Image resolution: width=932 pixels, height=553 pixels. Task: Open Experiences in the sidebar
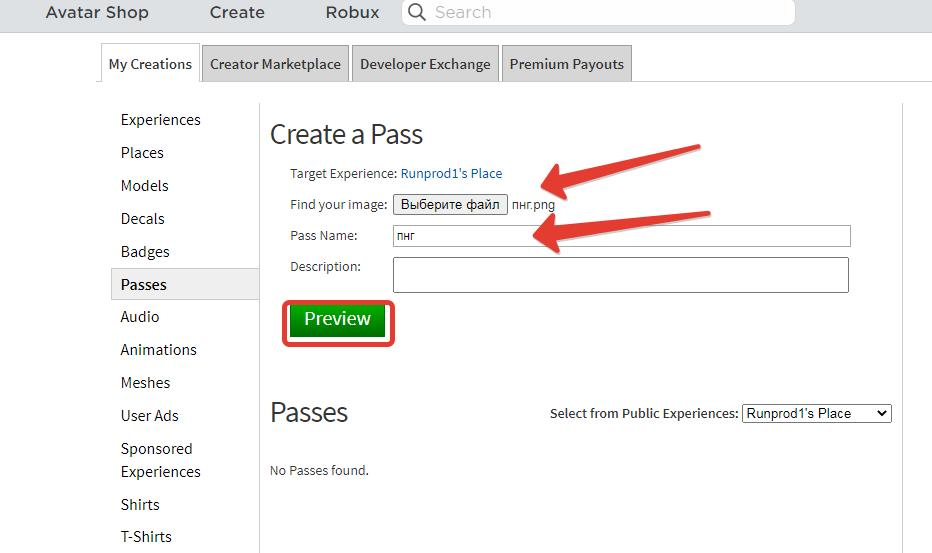tap(160, 120)
